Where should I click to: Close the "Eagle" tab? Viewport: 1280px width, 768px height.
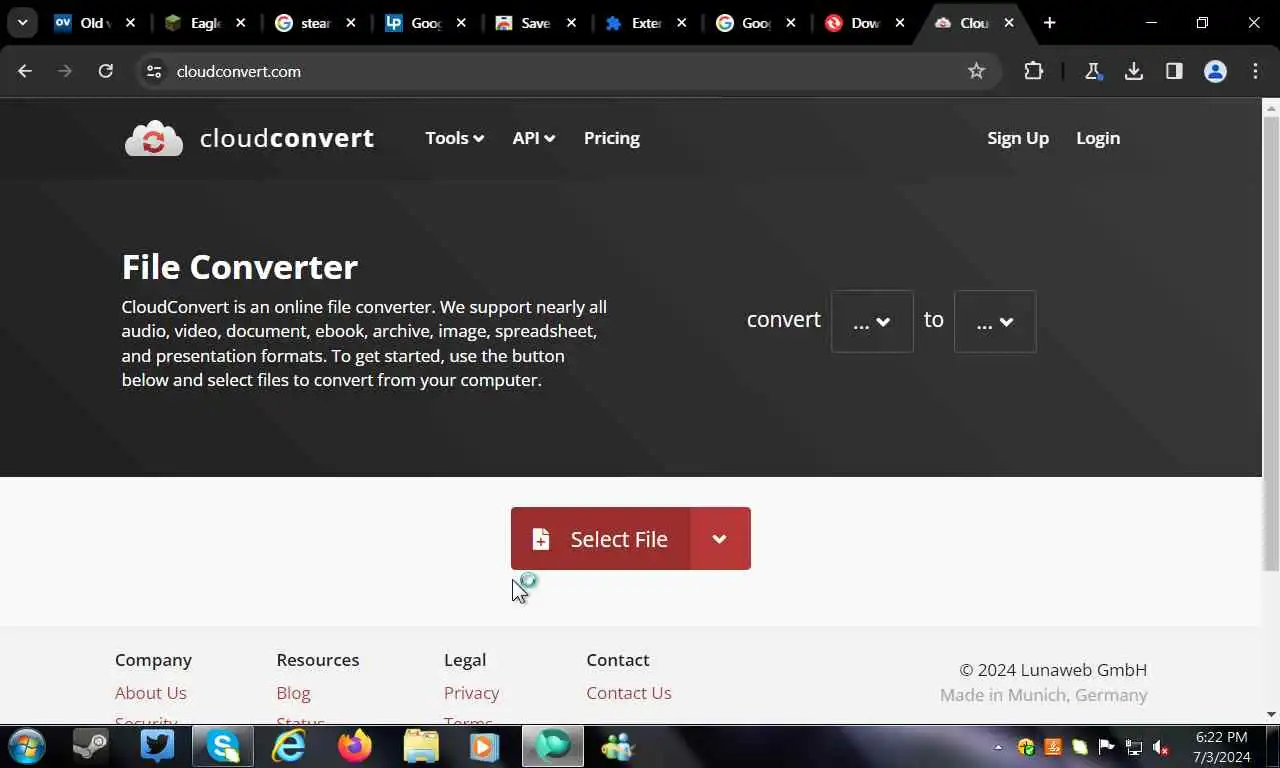click(x=240, y=23)
